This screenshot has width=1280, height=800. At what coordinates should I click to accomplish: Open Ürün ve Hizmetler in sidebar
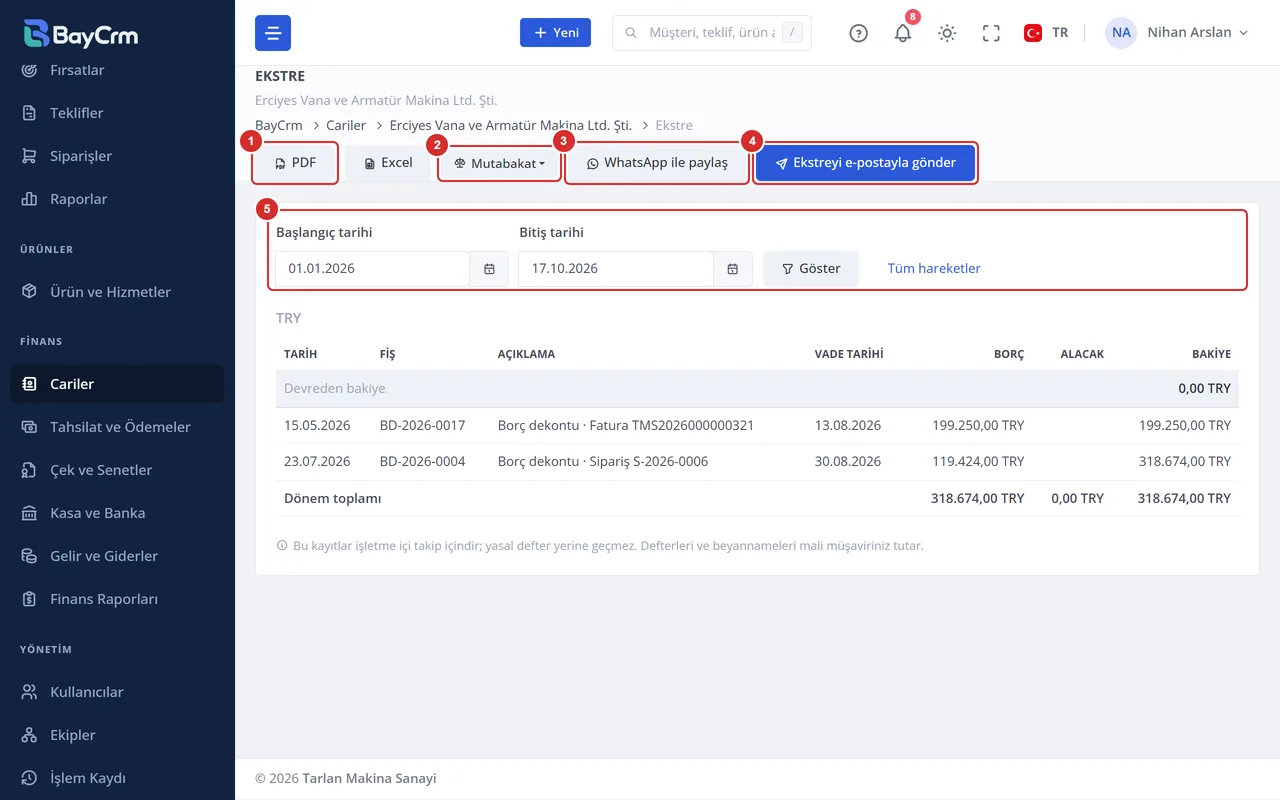(110, 292)
